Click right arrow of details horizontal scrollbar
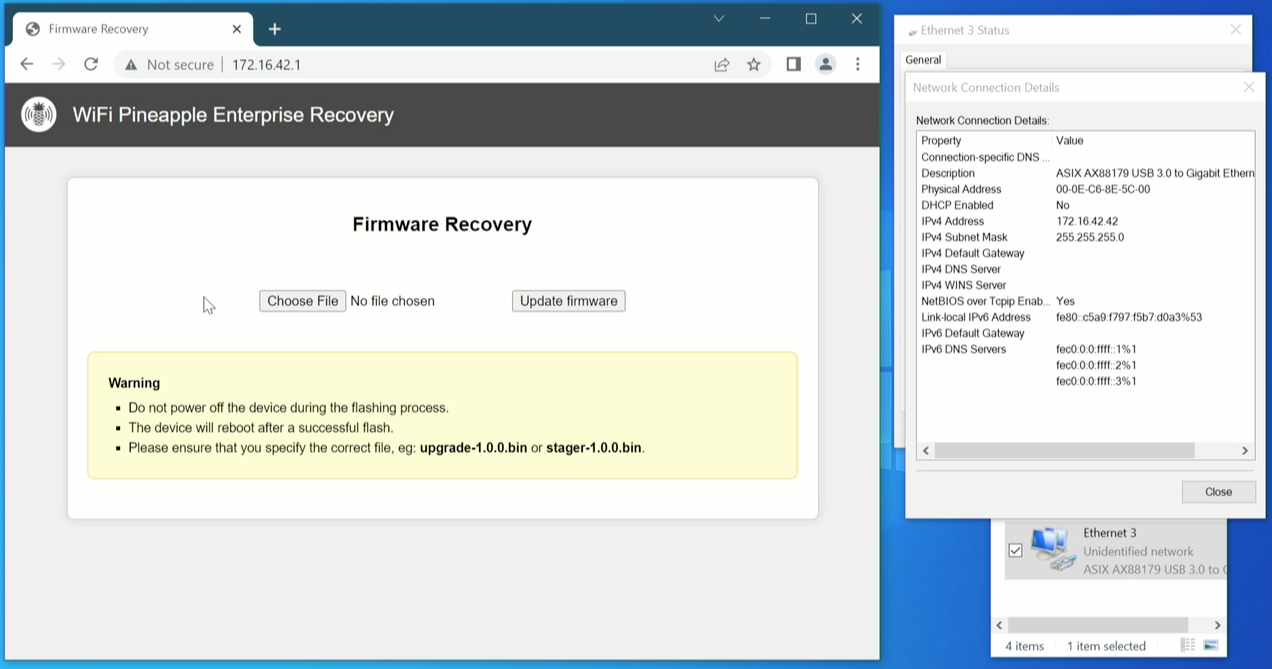This screenshot has height=669, width=1272. [1245, 451]
